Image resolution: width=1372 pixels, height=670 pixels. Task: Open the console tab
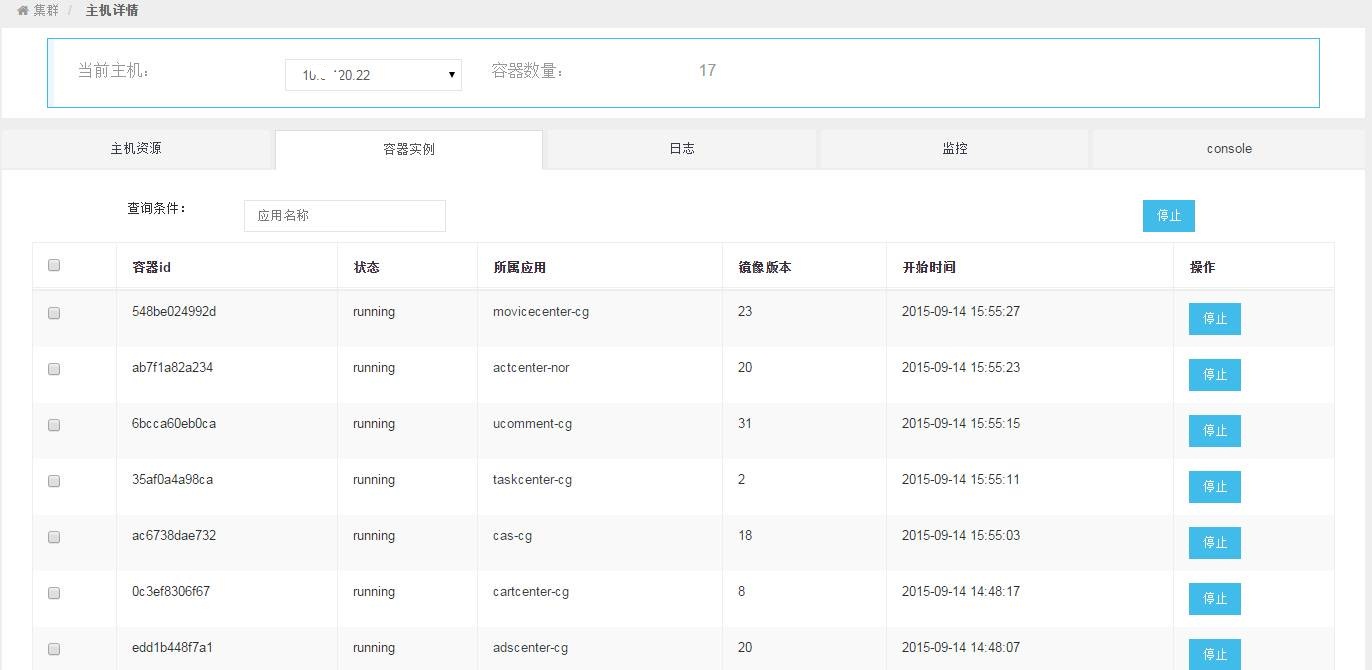(1229, 148)
